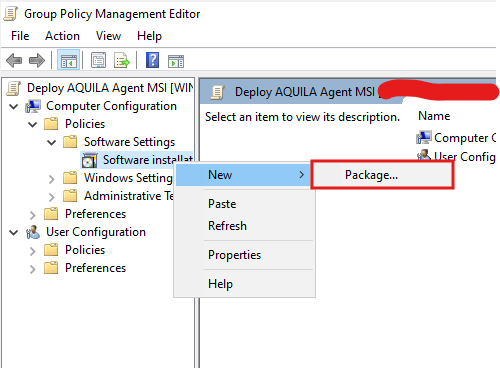Click User Configuration entry text in right pane

pos(465,157)
